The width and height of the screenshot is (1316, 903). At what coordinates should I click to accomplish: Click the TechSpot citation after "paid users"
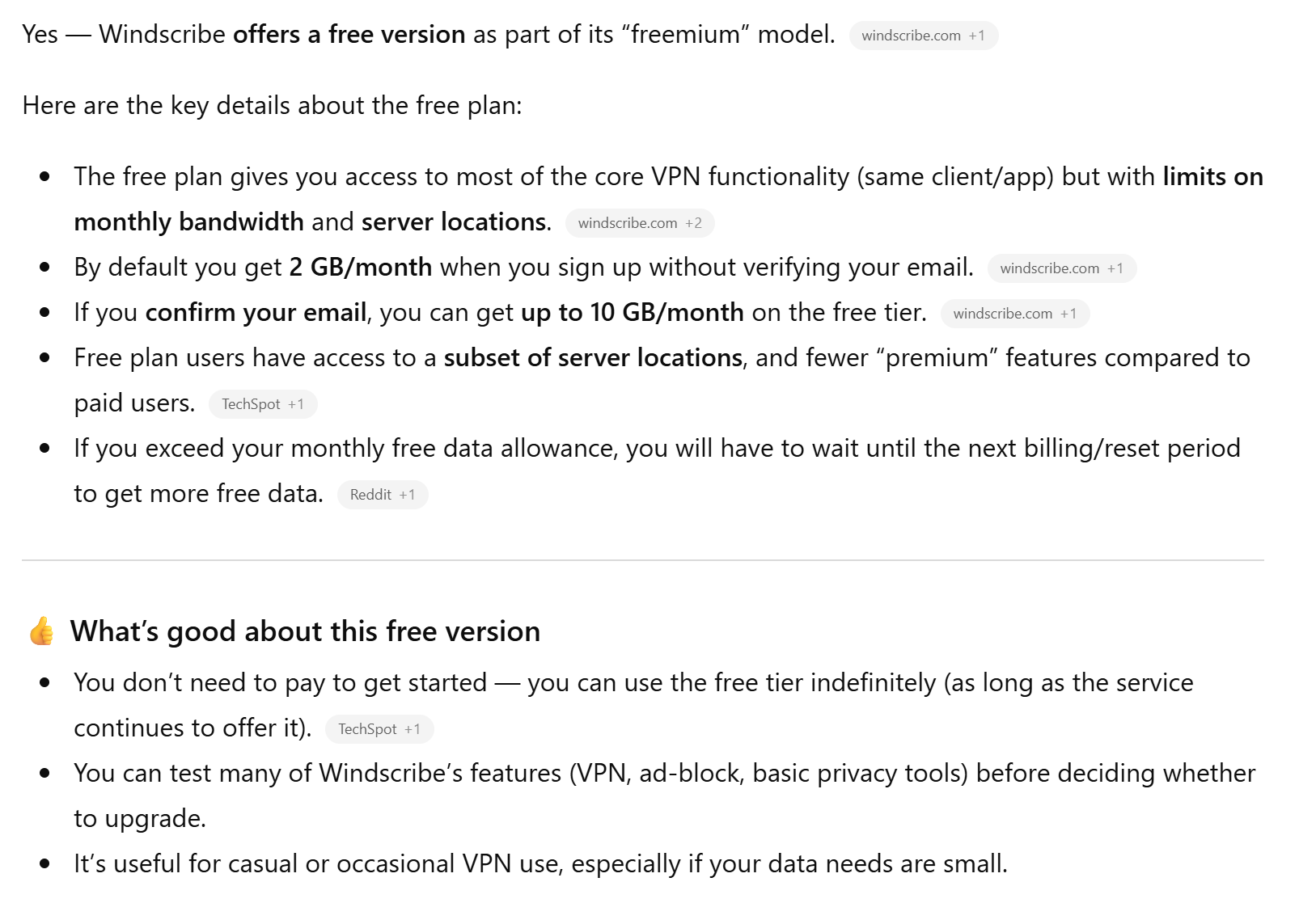point(262,404)
